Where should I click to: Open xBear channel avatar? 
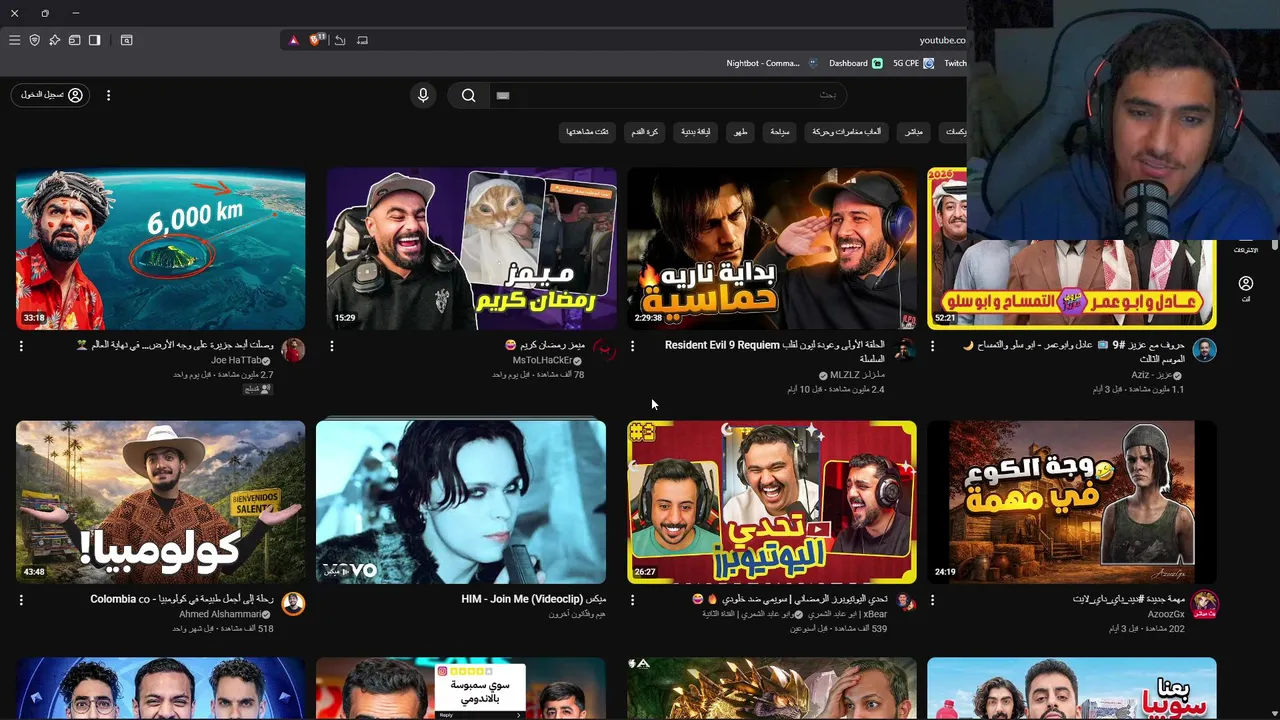coord(904,603)
